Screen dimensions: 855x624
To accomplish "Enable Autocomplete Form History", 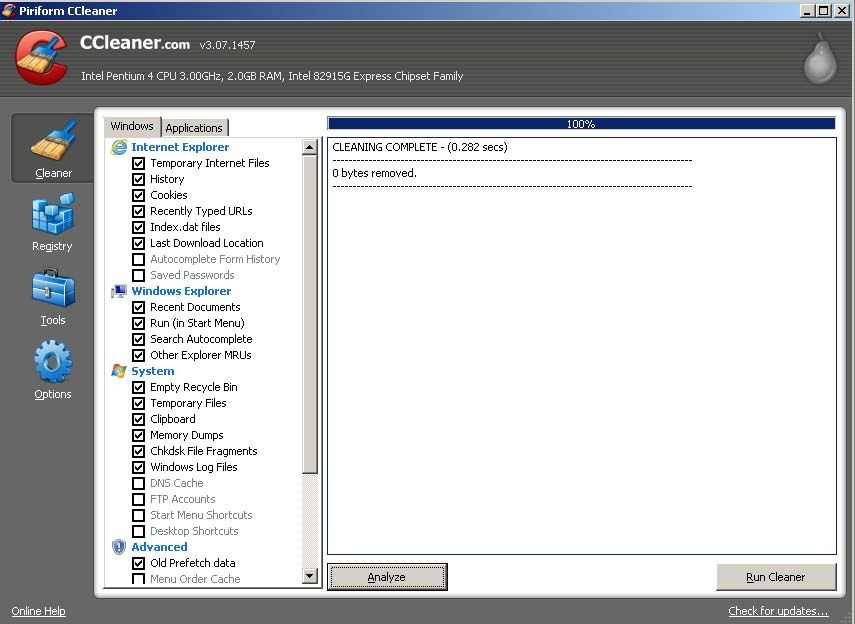I will [139, 259].
